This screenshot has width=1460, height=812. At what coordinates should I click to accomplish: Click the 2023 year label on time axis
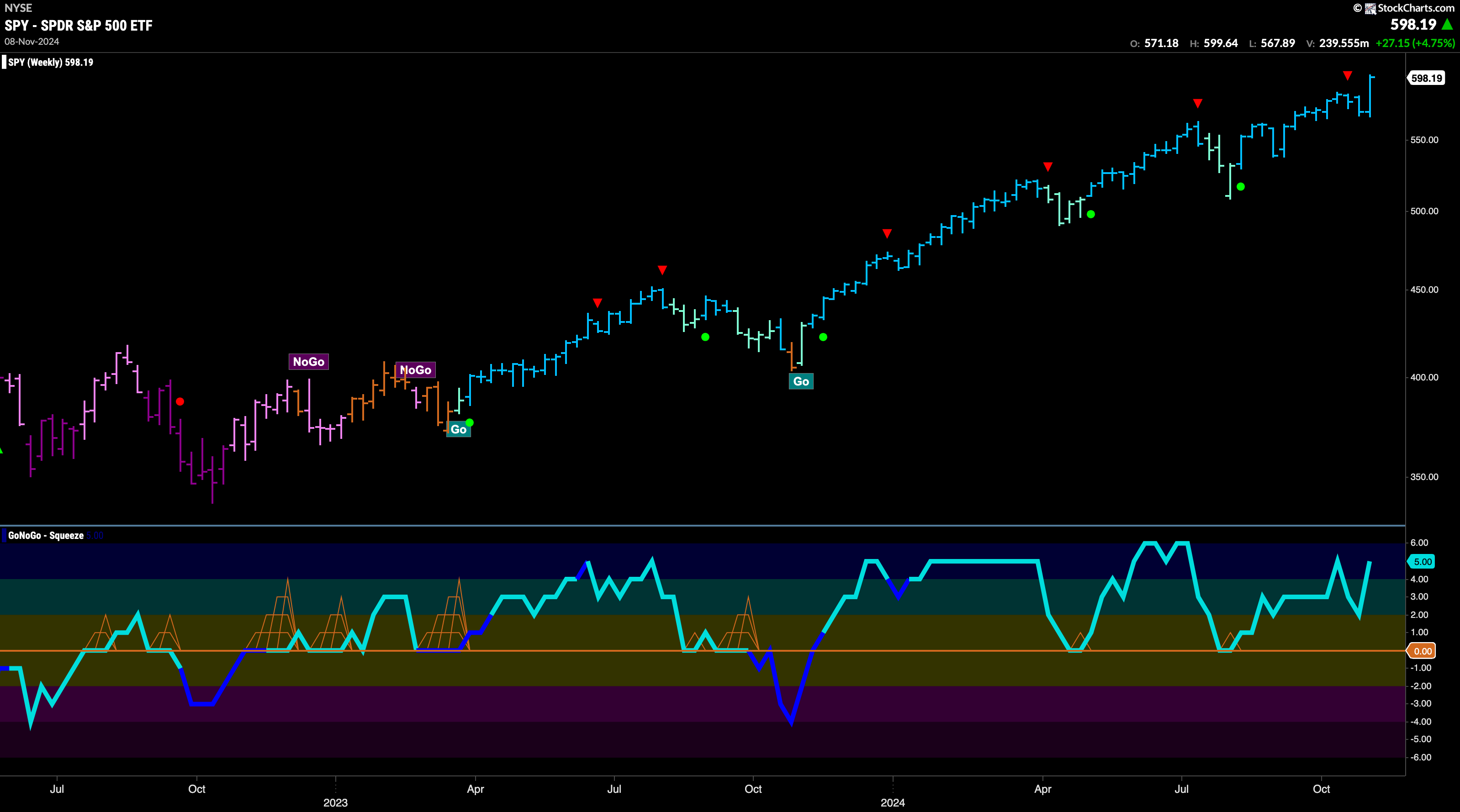click(x=335, y=802)
